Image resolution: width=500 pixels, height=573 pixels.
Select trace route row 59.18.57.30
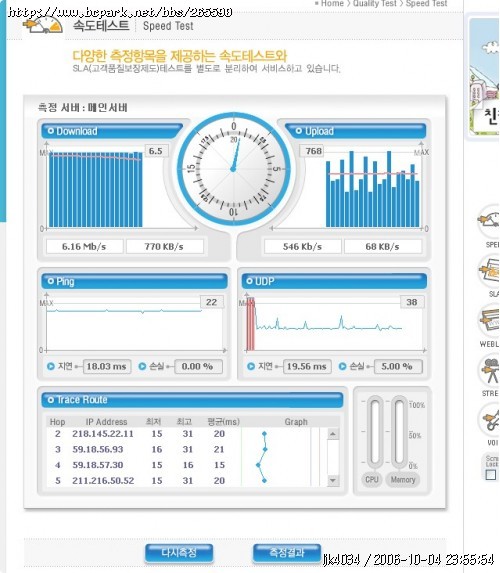(x=186, y=465)
